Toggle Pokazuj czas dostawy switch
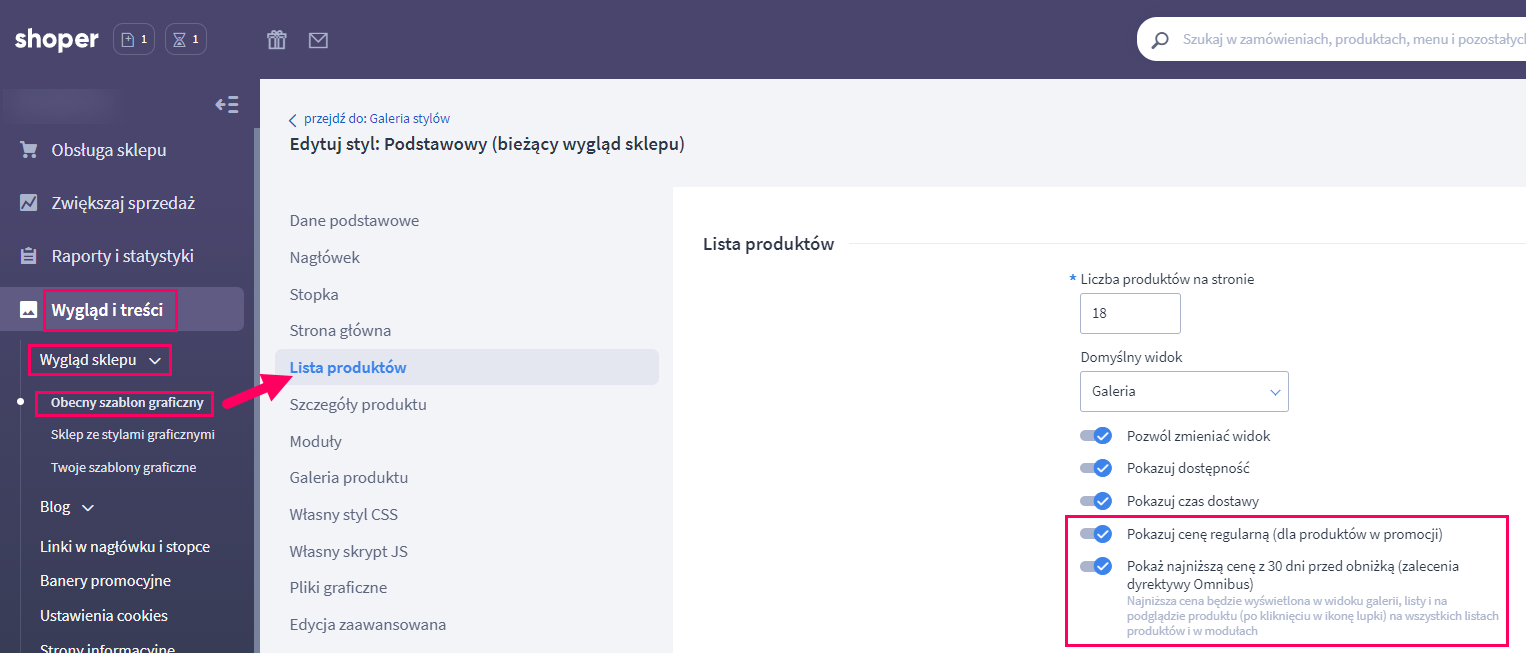1526x653 pixels. 1096,501
